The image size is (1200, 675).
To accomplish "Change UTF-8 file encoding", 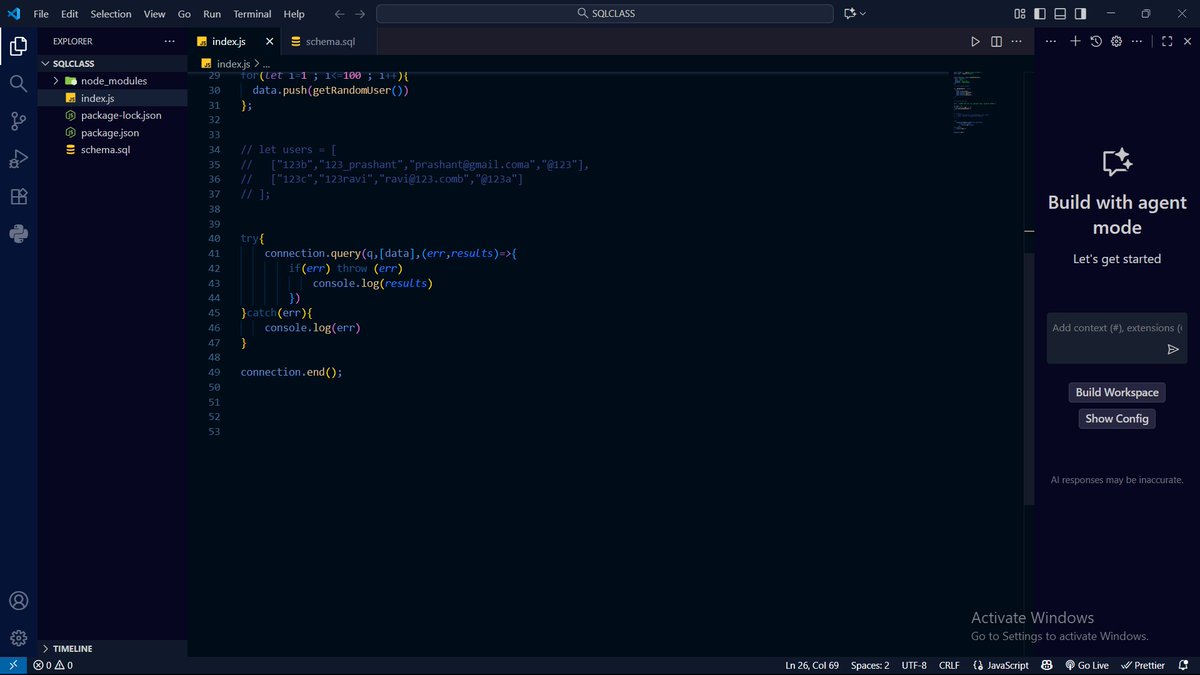I will pyautogui.click(x=914, y=665).
